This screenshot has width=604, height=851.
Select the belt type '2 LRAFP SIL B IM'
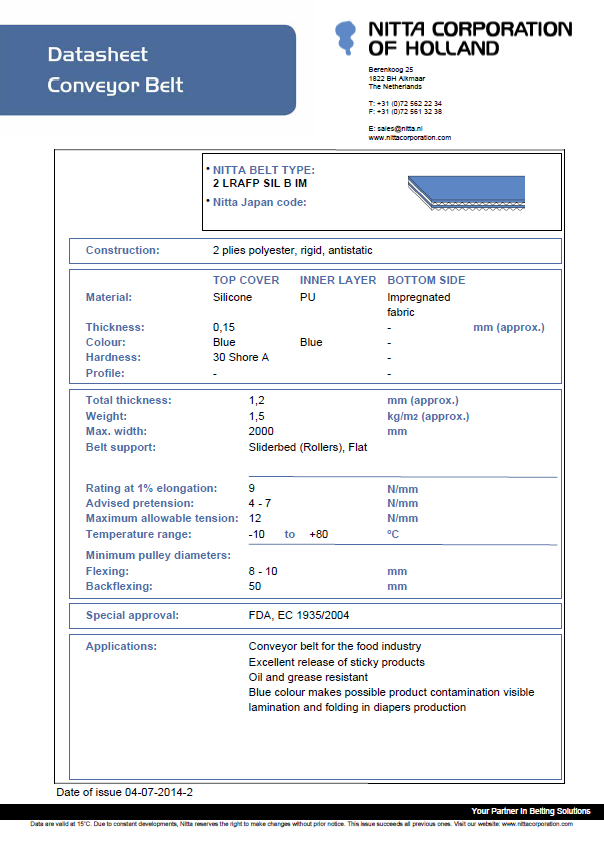click(x=260, y=183)
